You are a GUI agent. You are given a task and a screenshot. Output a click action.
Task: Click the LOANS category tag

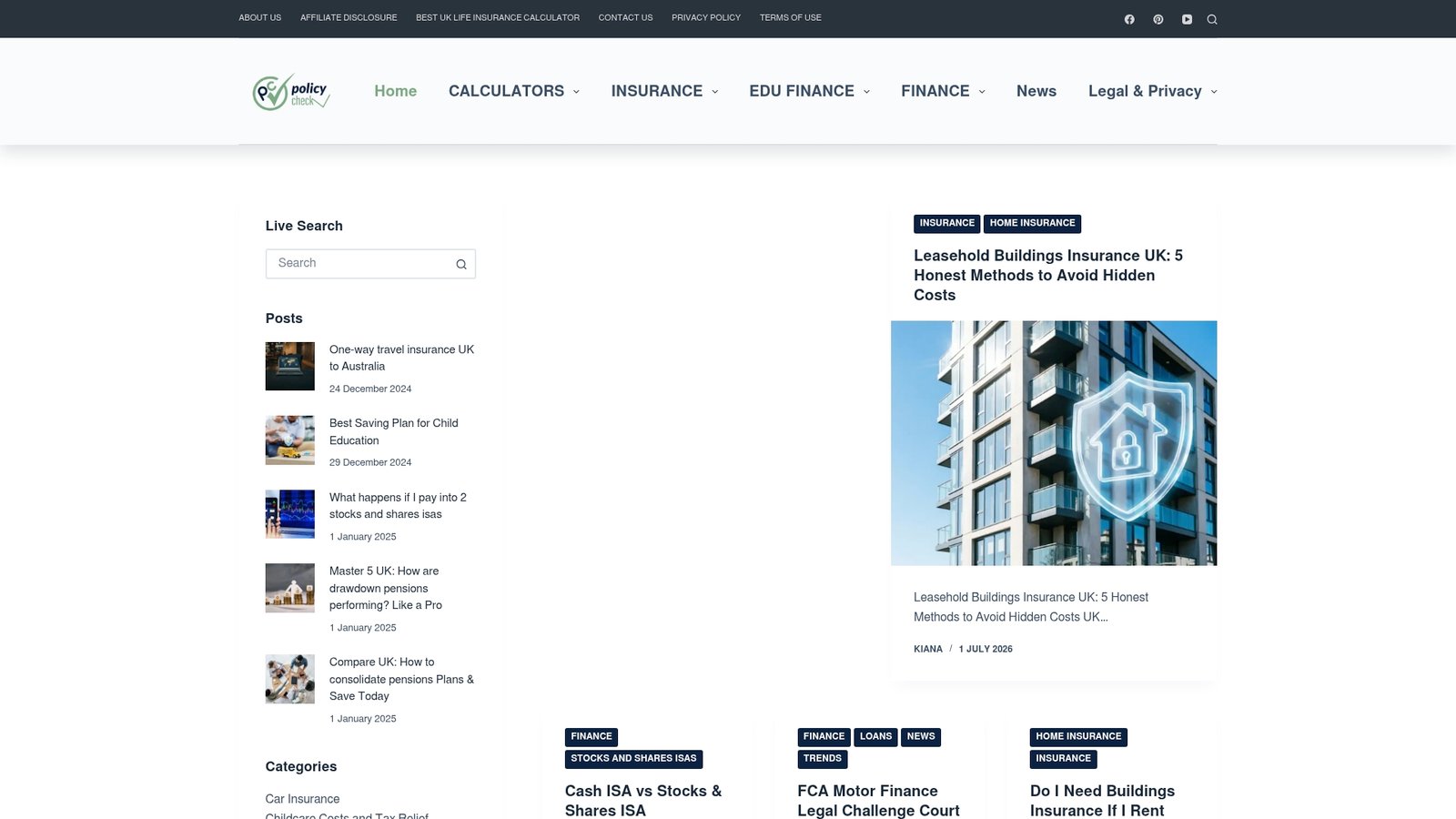point(875,737)
